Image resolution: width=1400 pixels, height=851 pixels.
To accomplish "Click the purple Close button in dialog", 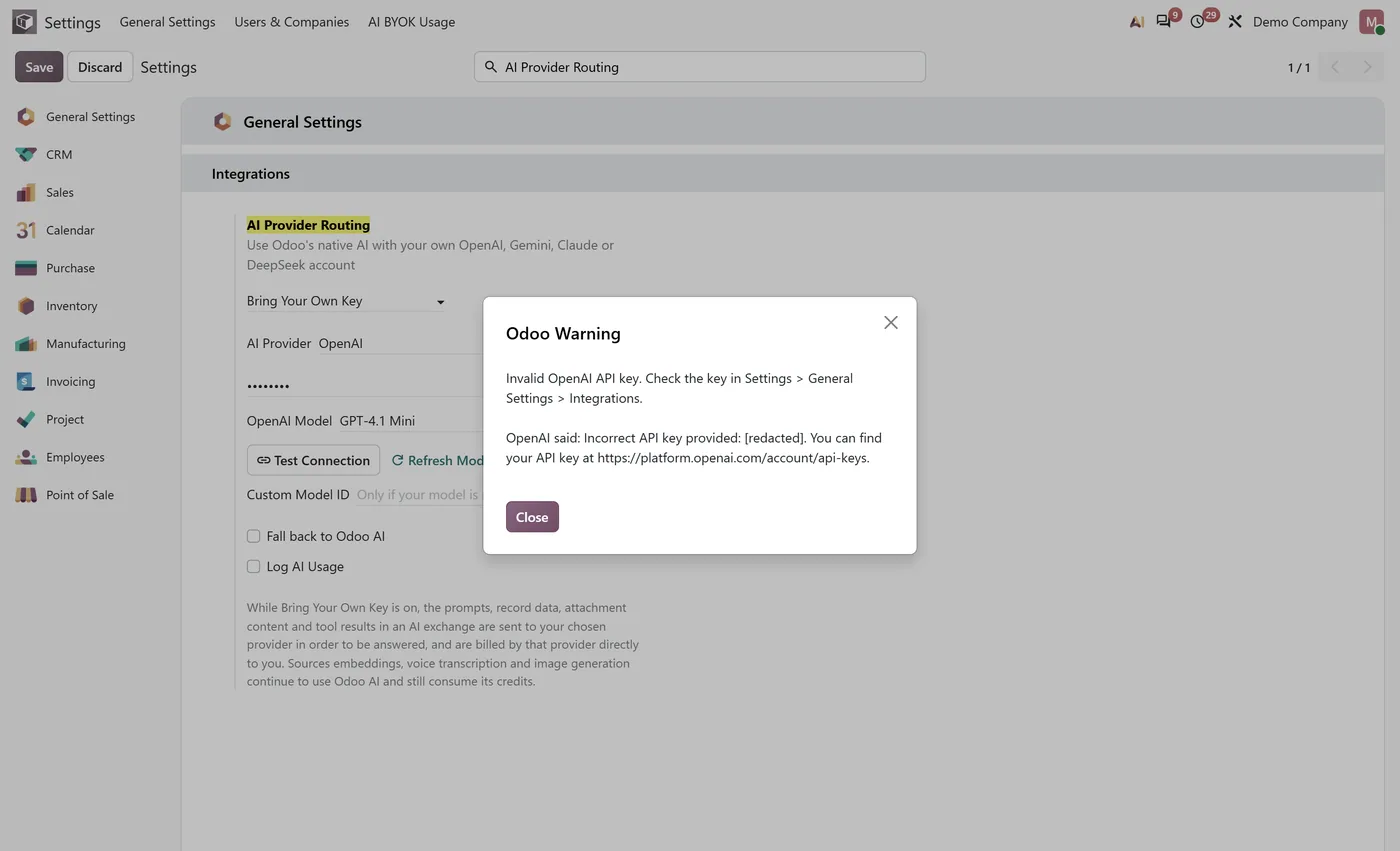I will pyautogui.click(x=532, y=517).
